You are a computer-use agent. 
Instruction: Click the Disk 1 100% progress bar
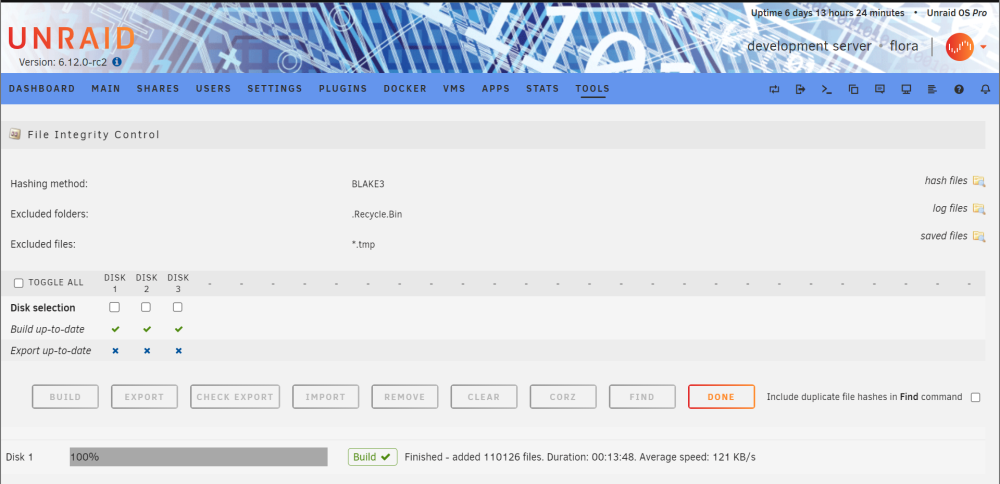(x=198, y=457)
